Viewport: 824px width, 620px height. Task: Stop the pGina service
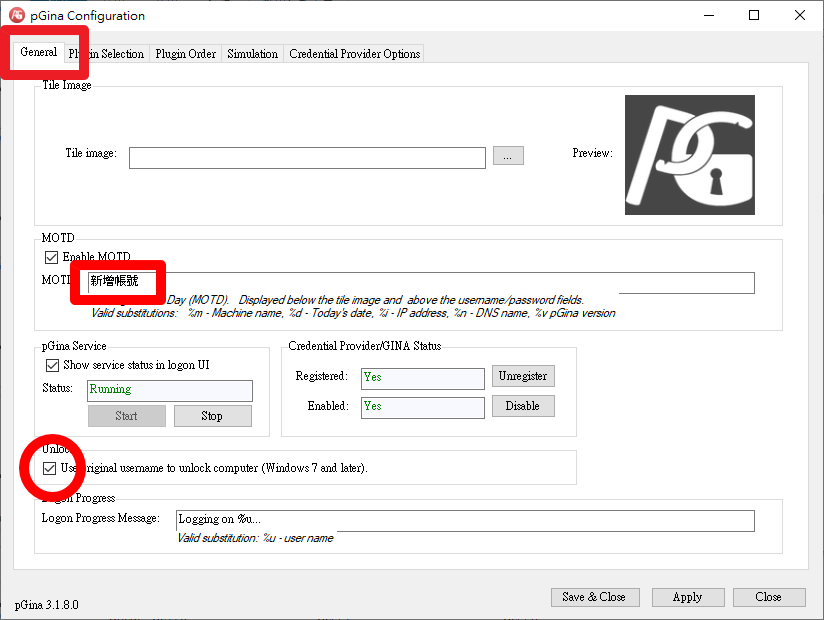pyautogui.click(x=212, y=416)
